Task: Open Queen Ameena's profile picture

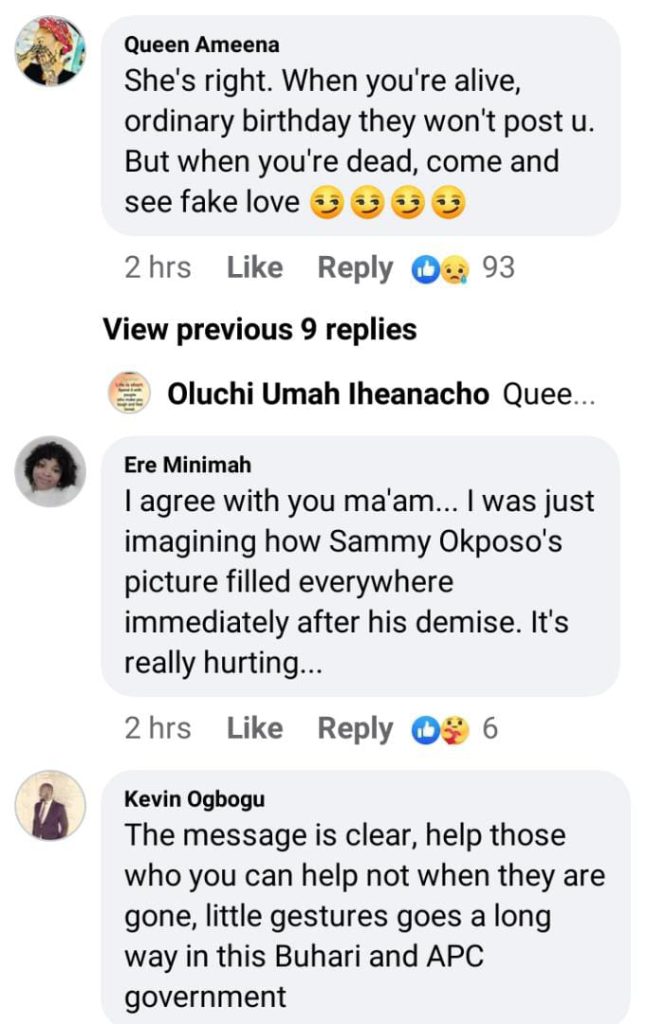Action: click(x=50, y=51)
